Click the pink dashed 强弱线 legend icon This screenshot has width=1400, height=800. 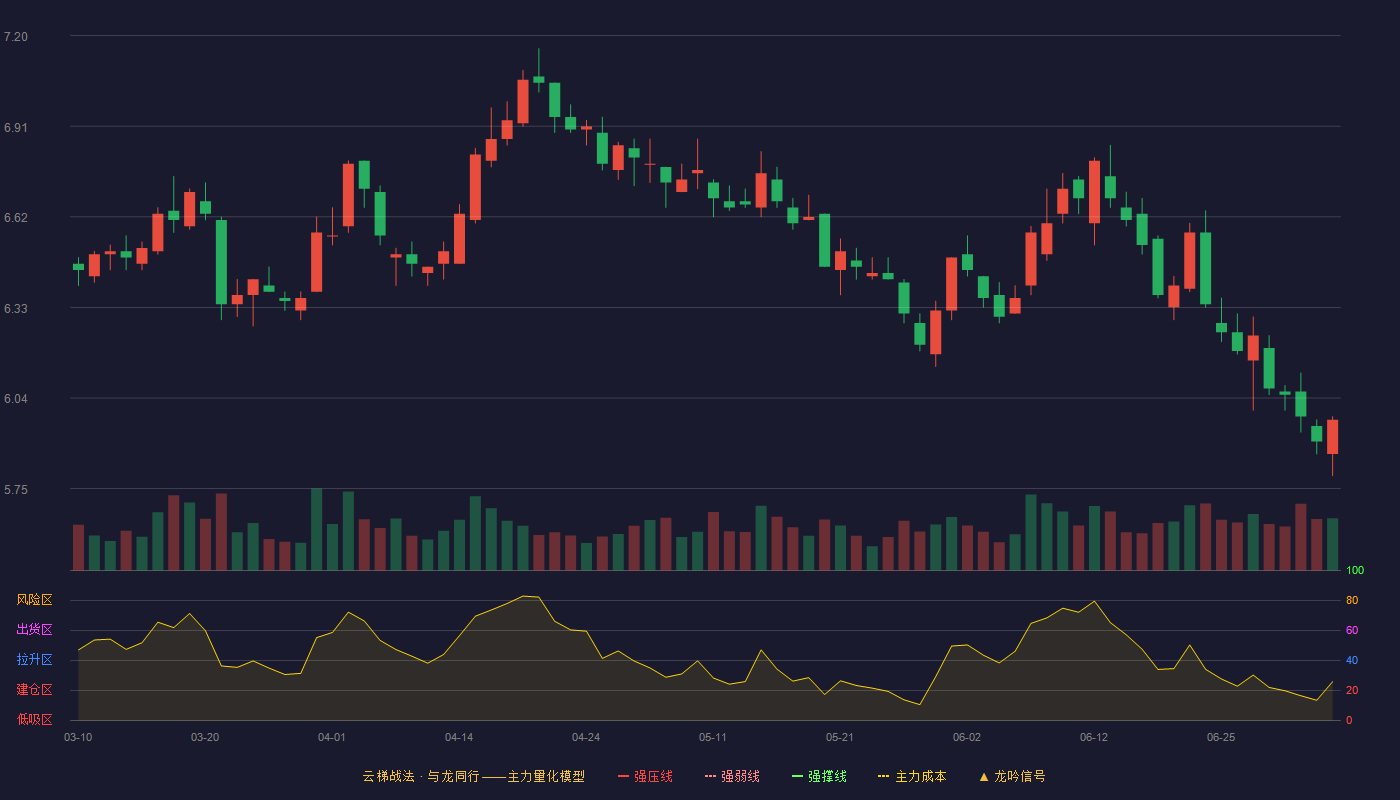(x=710, y=776)
